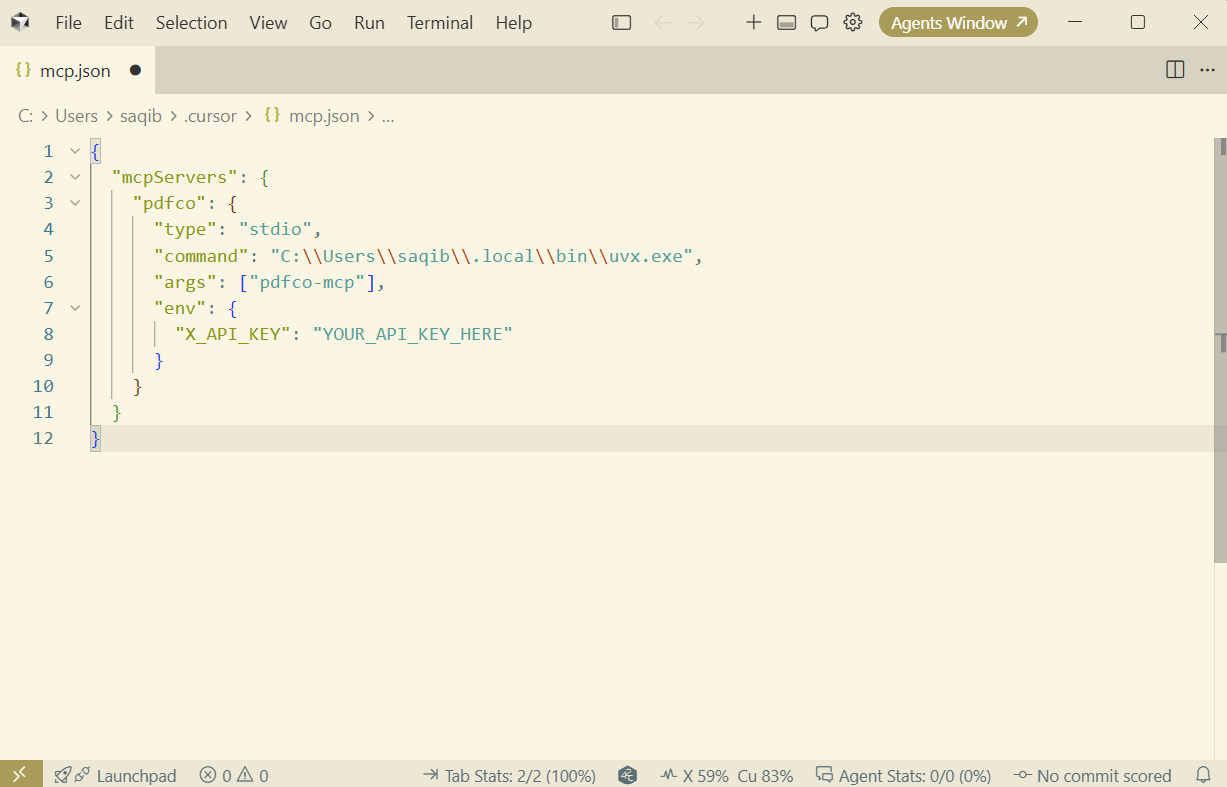Open the Help menu
The image size is (1227, 787).
[514, 22]
